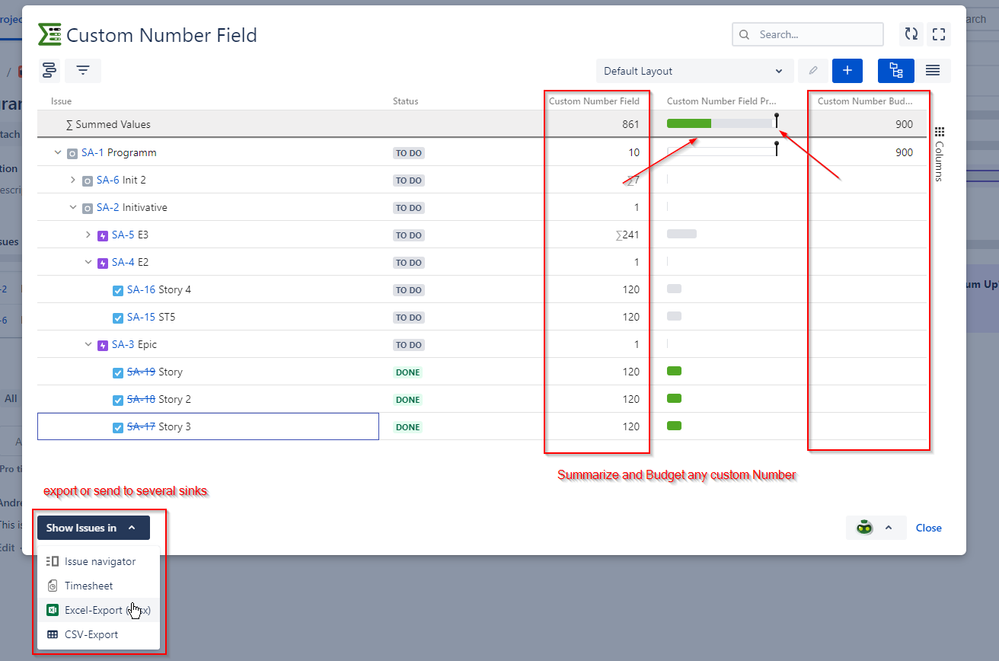Open the filter icon in the toolbar

83,70
